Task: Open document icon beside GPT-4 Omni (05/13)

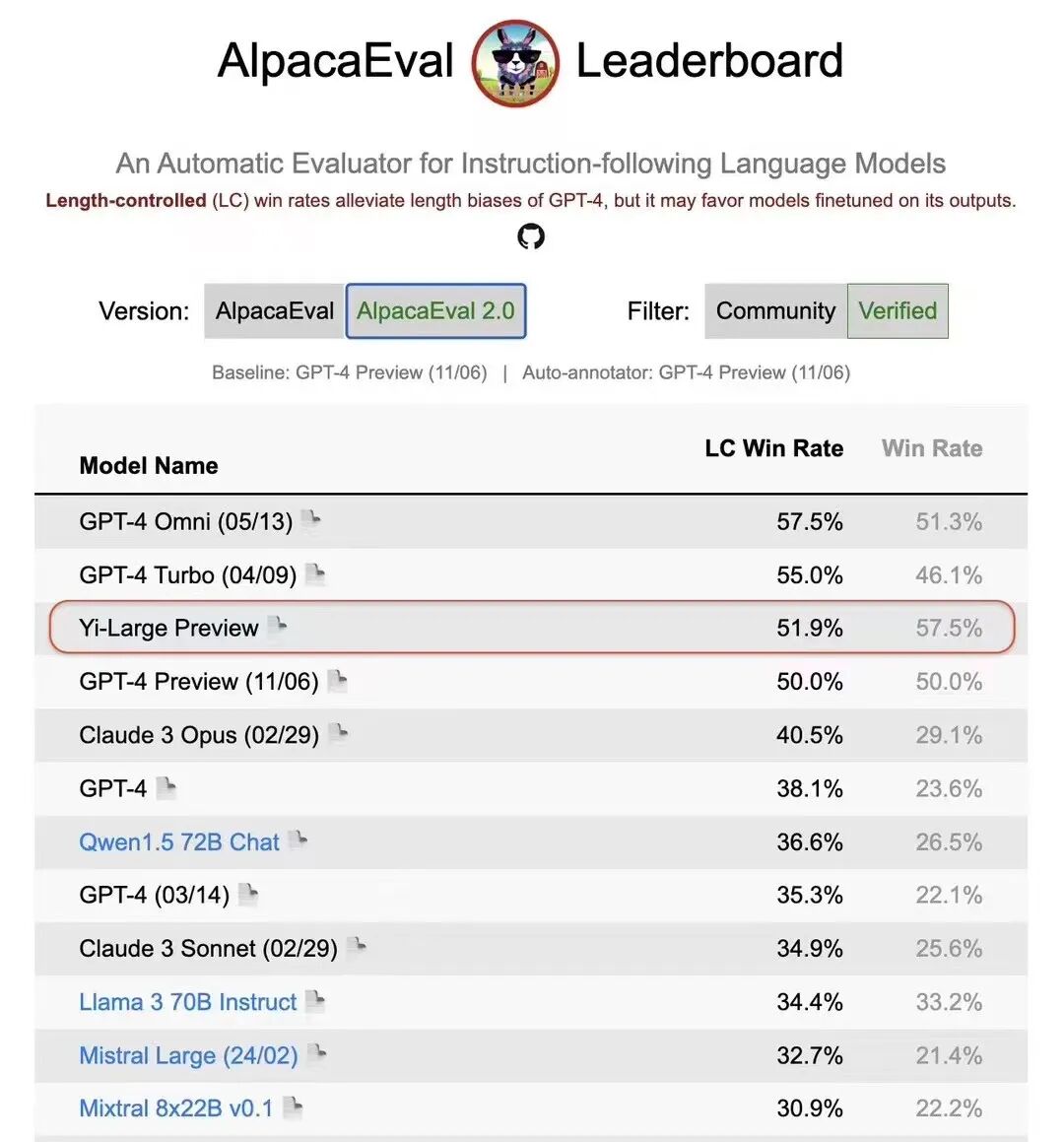Action: pos(311,520)
